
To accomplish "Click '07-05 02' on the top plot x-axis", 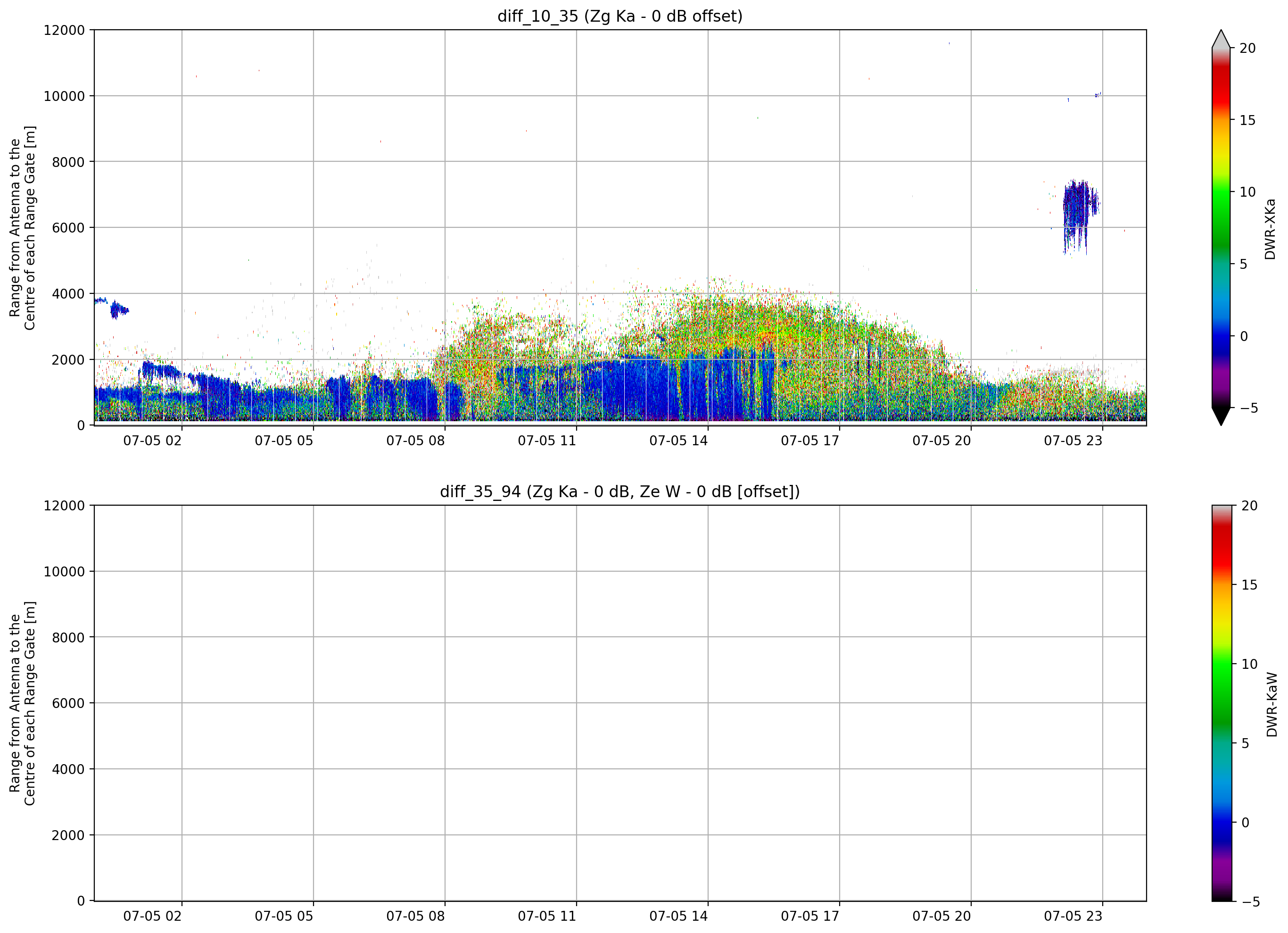I will tap(152, 441).
